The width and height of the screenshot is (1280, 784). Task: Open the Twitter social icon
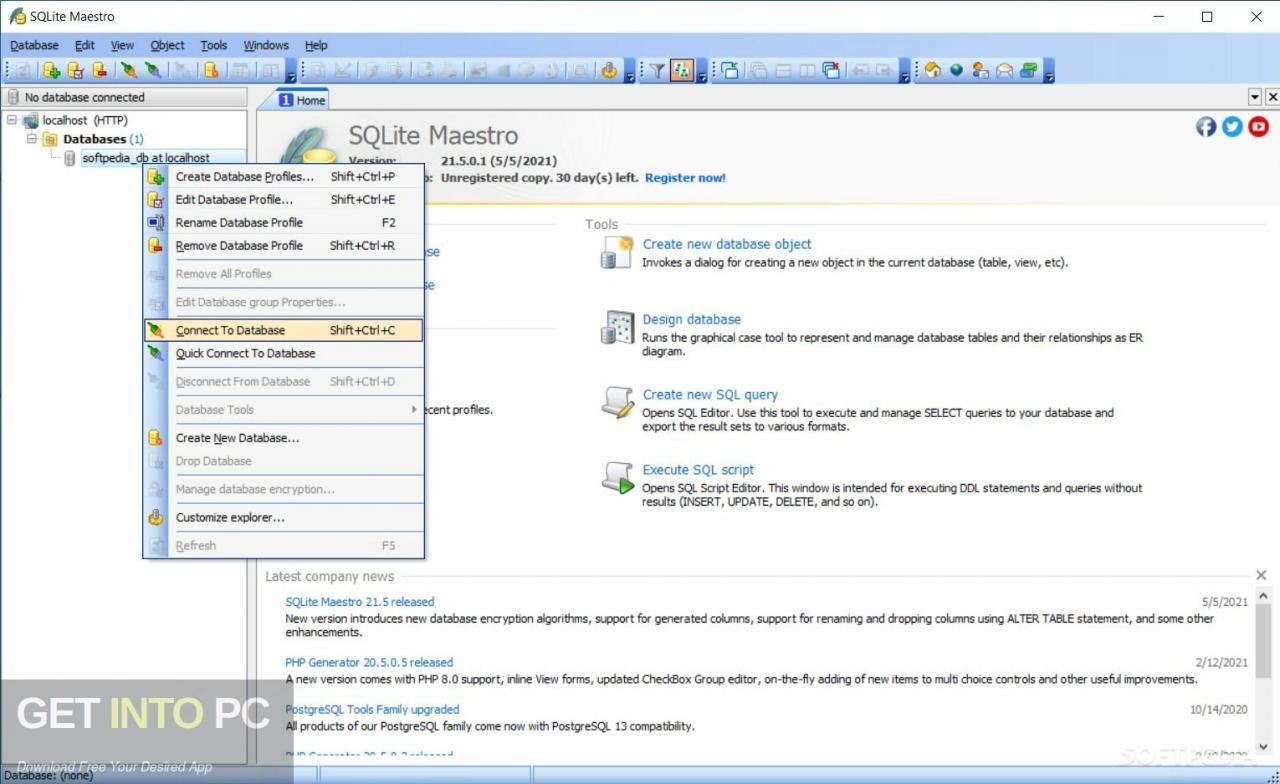1232,126
